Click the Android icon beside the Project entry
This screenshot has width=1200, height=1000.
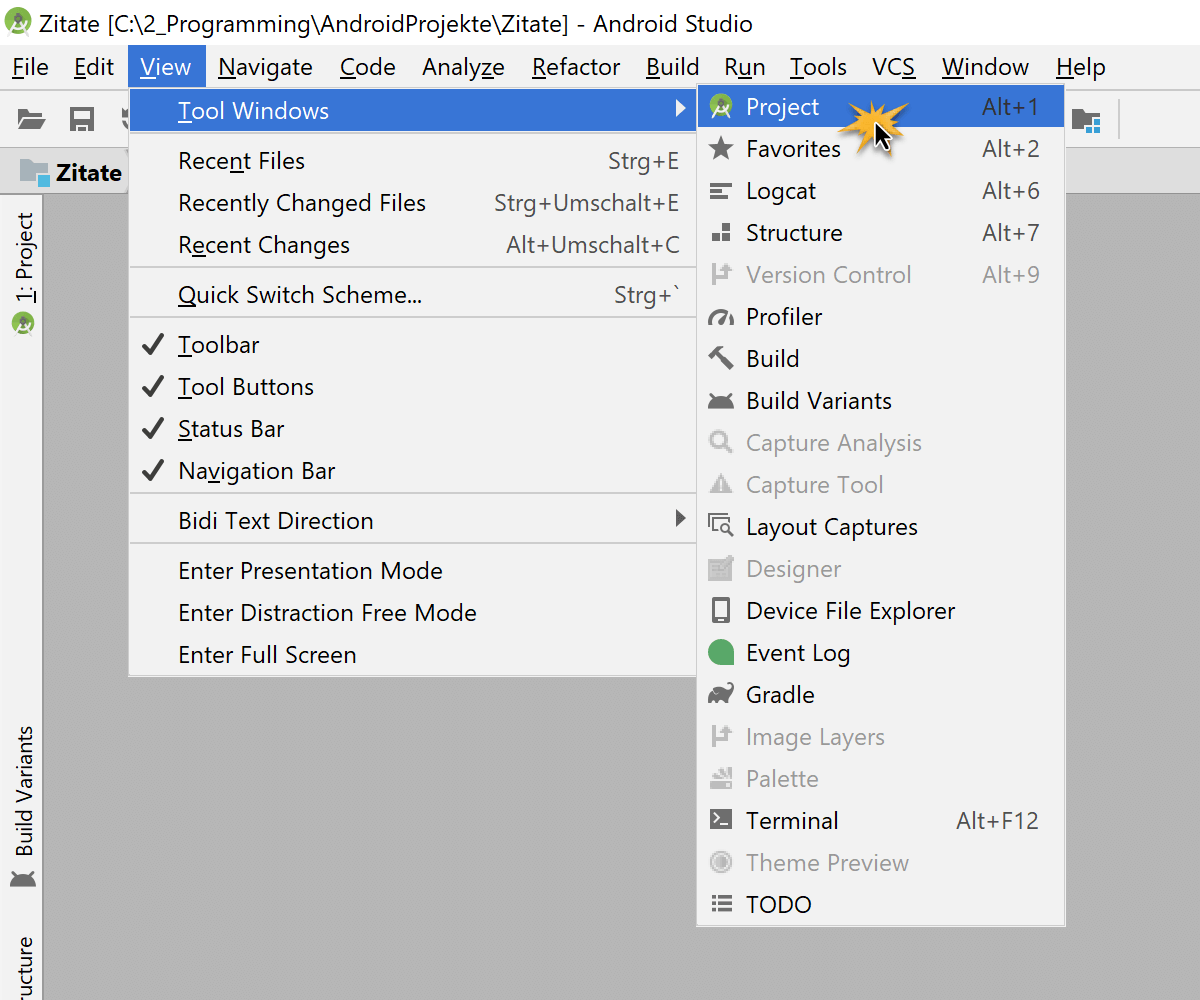tap(720, 107)
